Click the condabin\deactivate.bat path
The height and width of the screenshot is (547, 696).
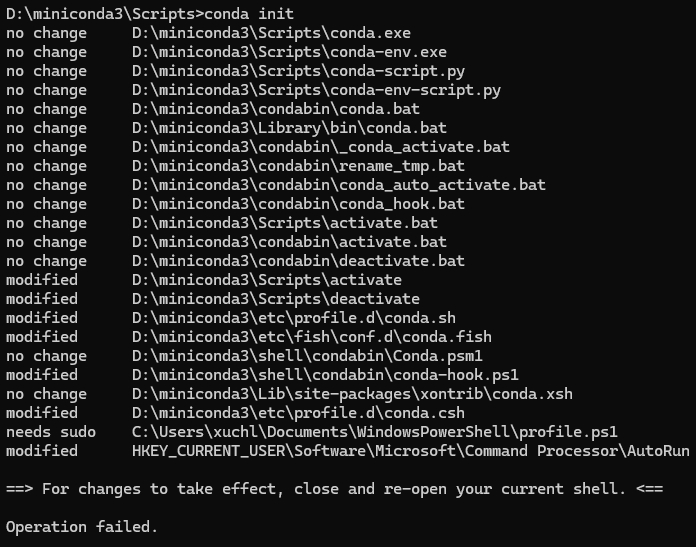[298, 261]
